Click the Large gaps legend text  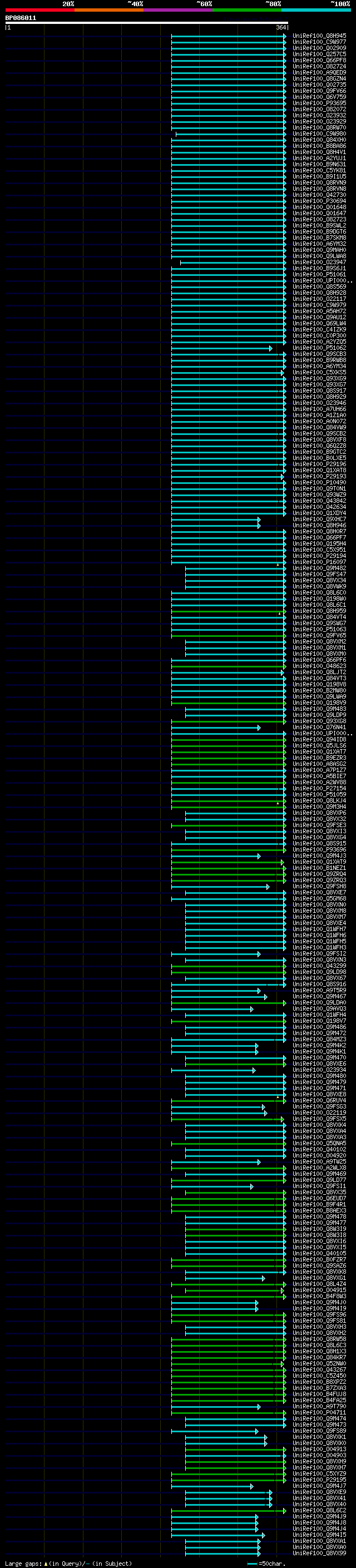(68, 1563)
